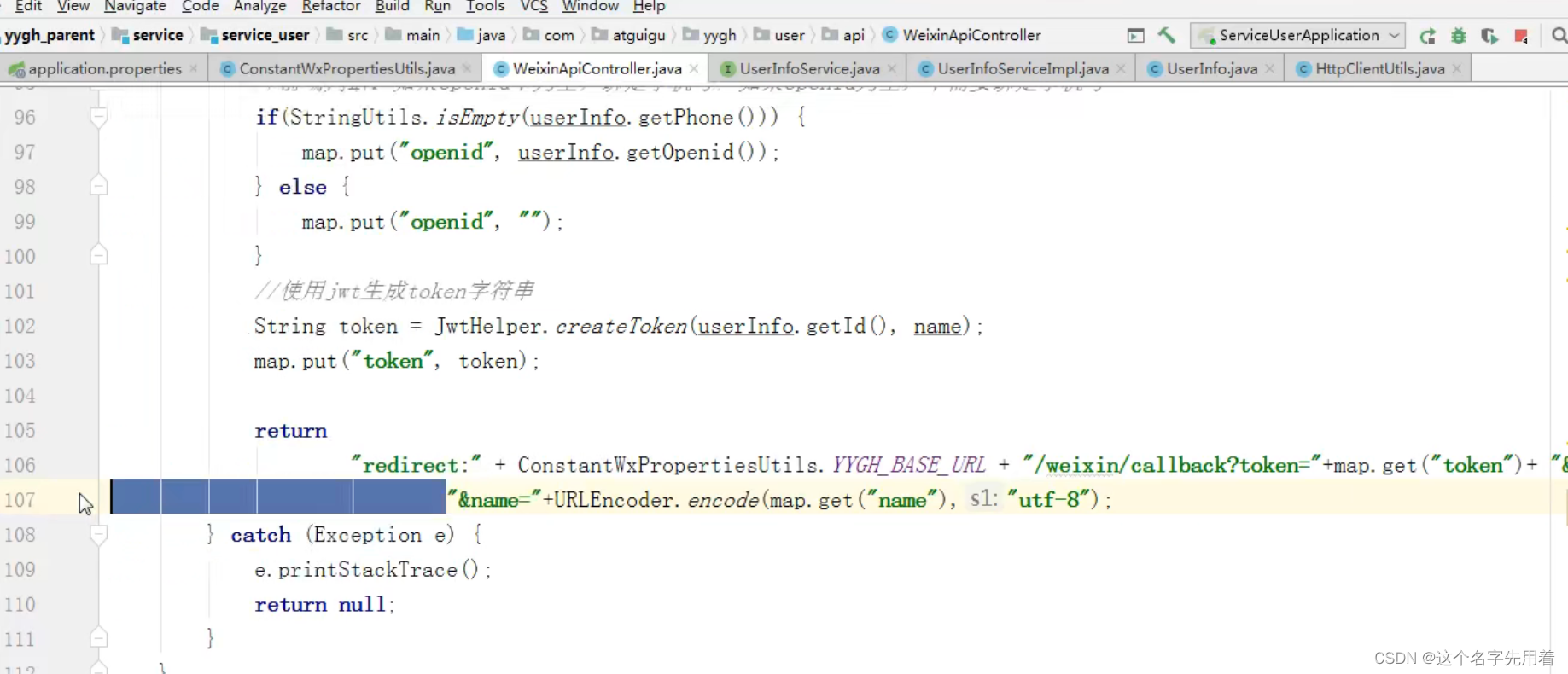Click isEmpty method on line 96
The height and width of the screenshot is (674, 1568).
(477, 118)
